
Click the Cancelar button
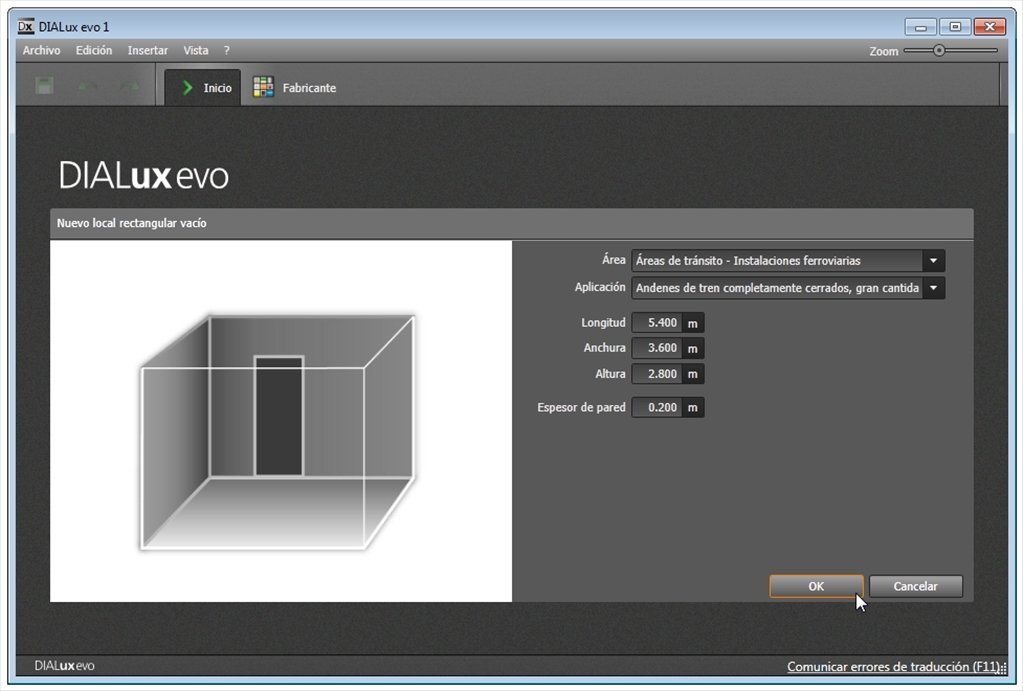pyautogui.click(x=915, y=586)
